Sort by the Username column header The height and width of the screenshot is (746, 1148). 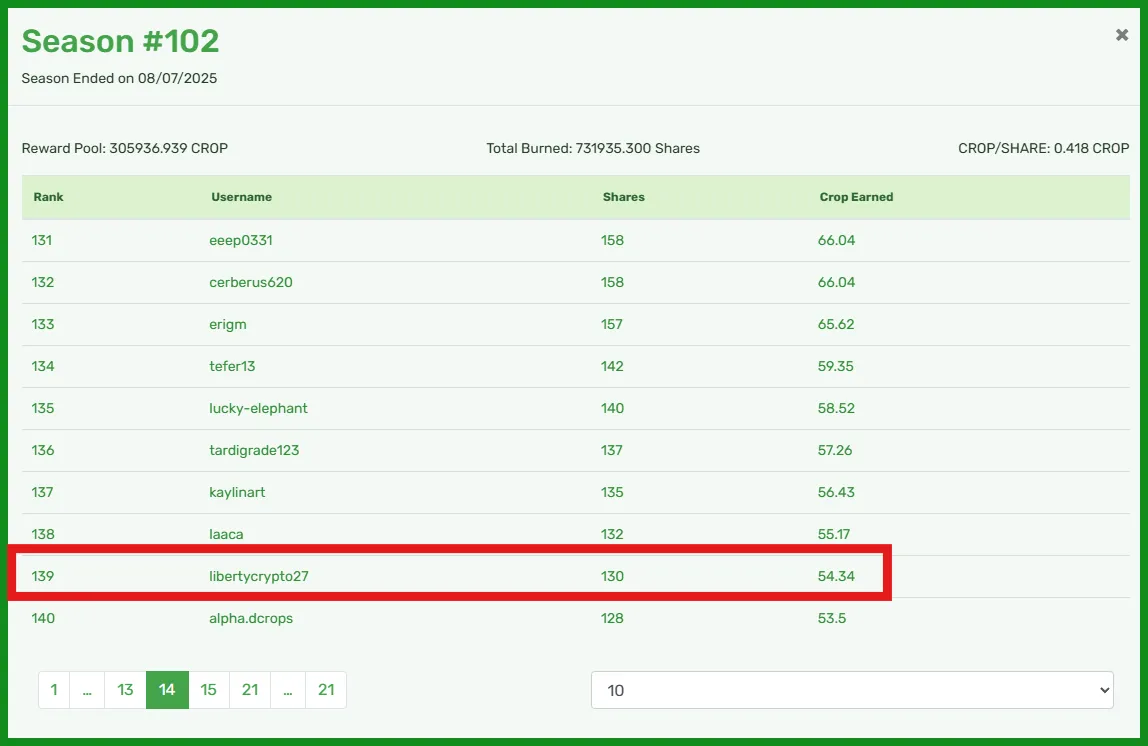click(242, 197)
